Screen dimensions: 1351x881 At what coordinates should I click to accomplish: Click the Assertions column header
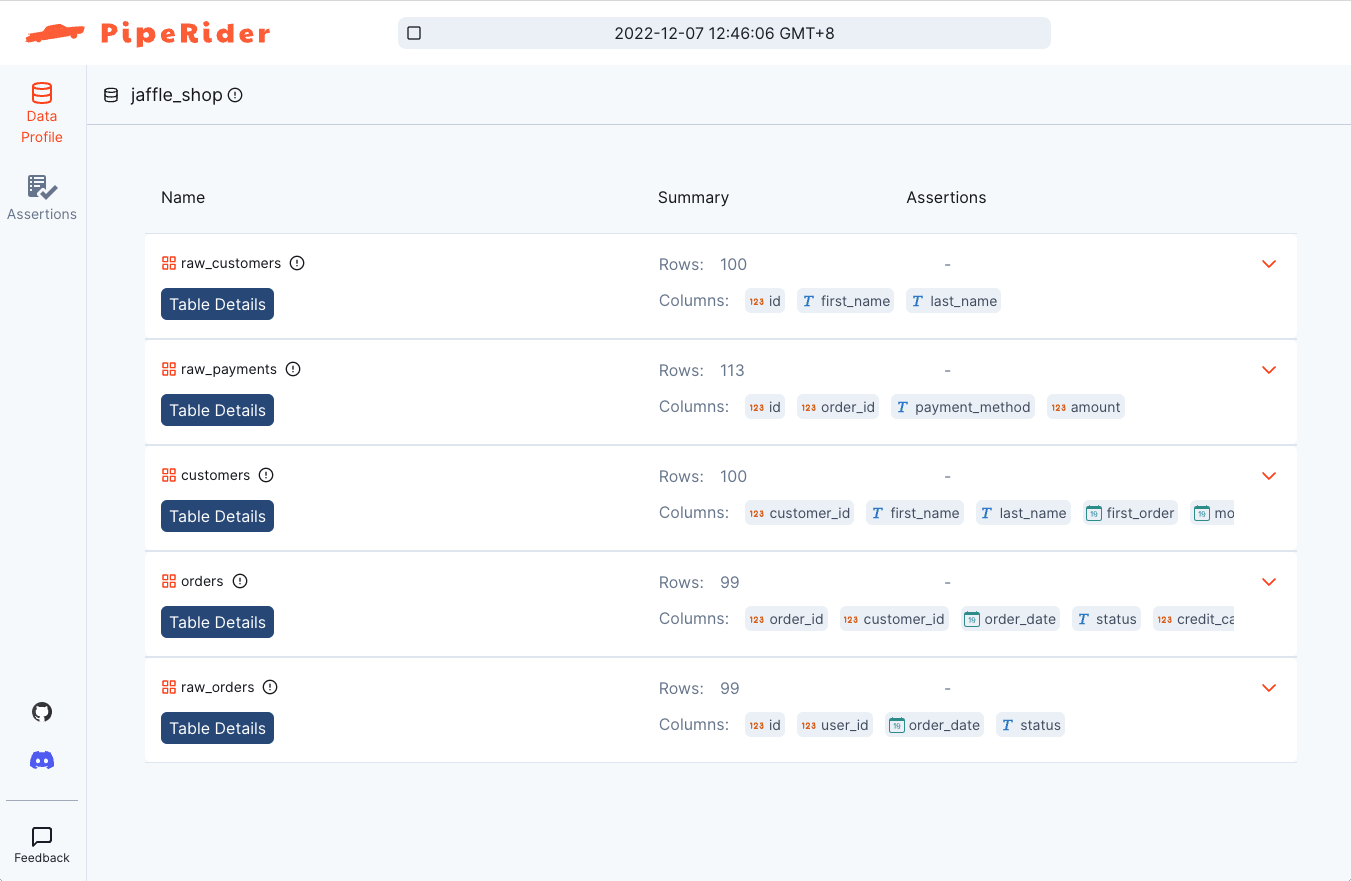[x=946, y=197]
